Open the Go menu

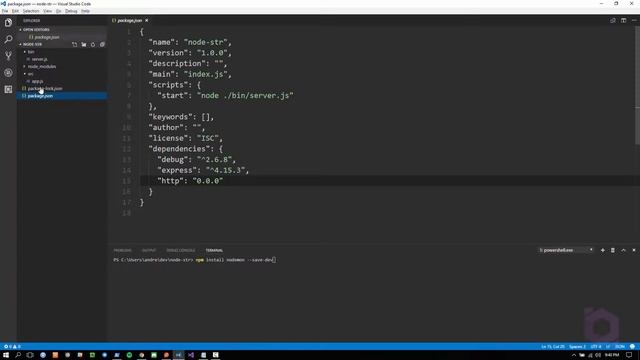pos(59,11)
